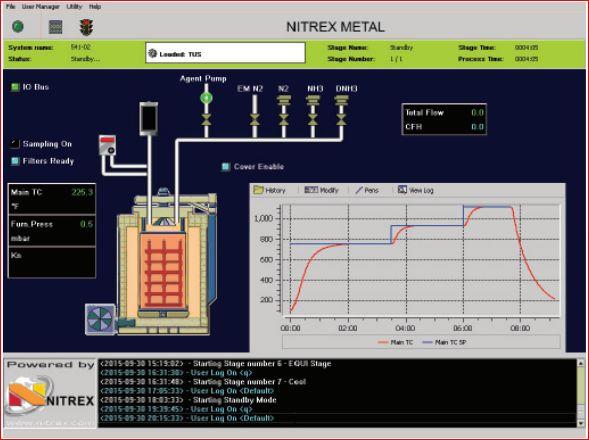589x440 pixels.
Task: Select the EM N2 valve
Action: pyautogui.click(x=255, y=120)
